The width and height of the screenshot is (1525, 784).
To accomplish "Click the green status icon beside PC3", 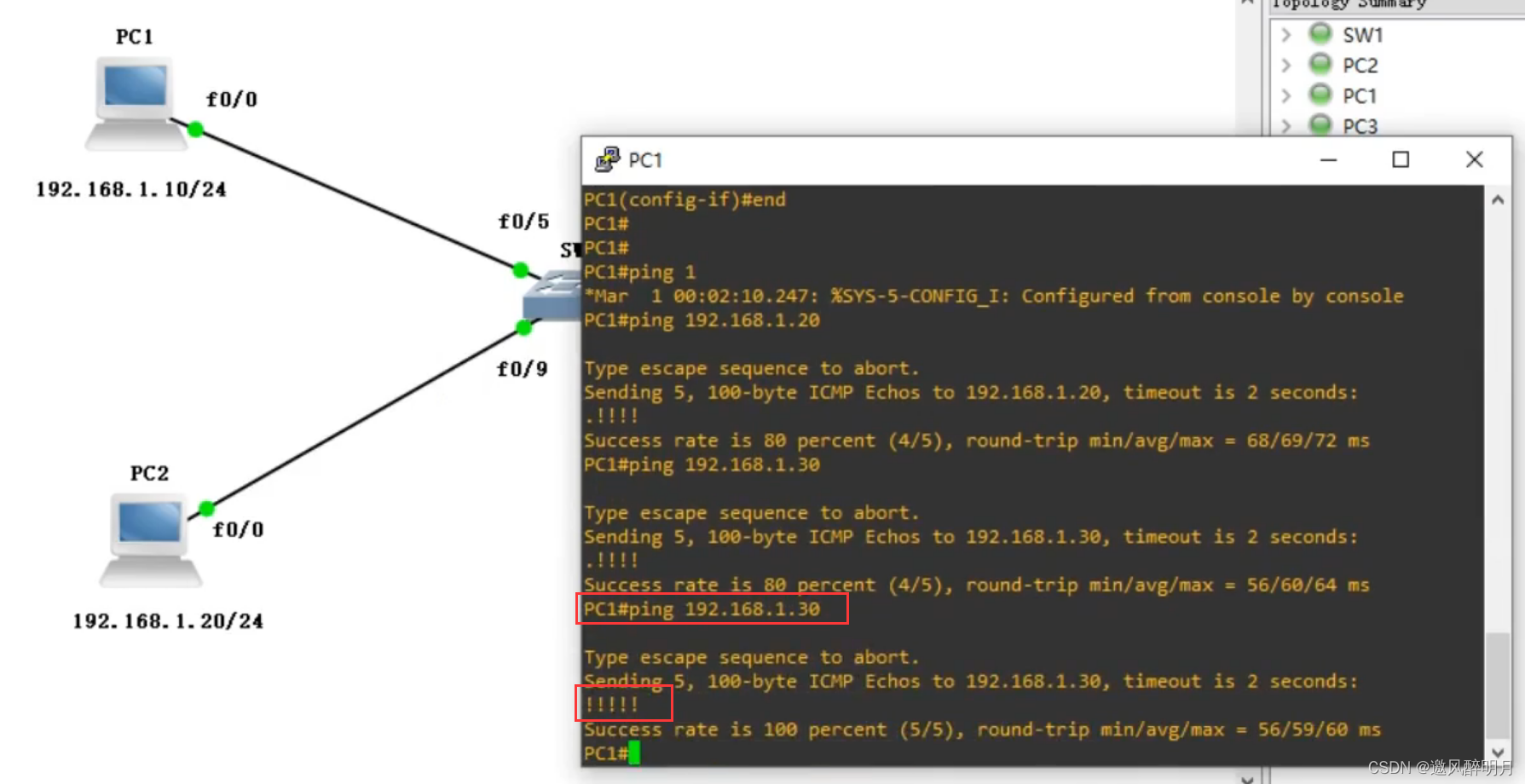I will pos(1320,125).
